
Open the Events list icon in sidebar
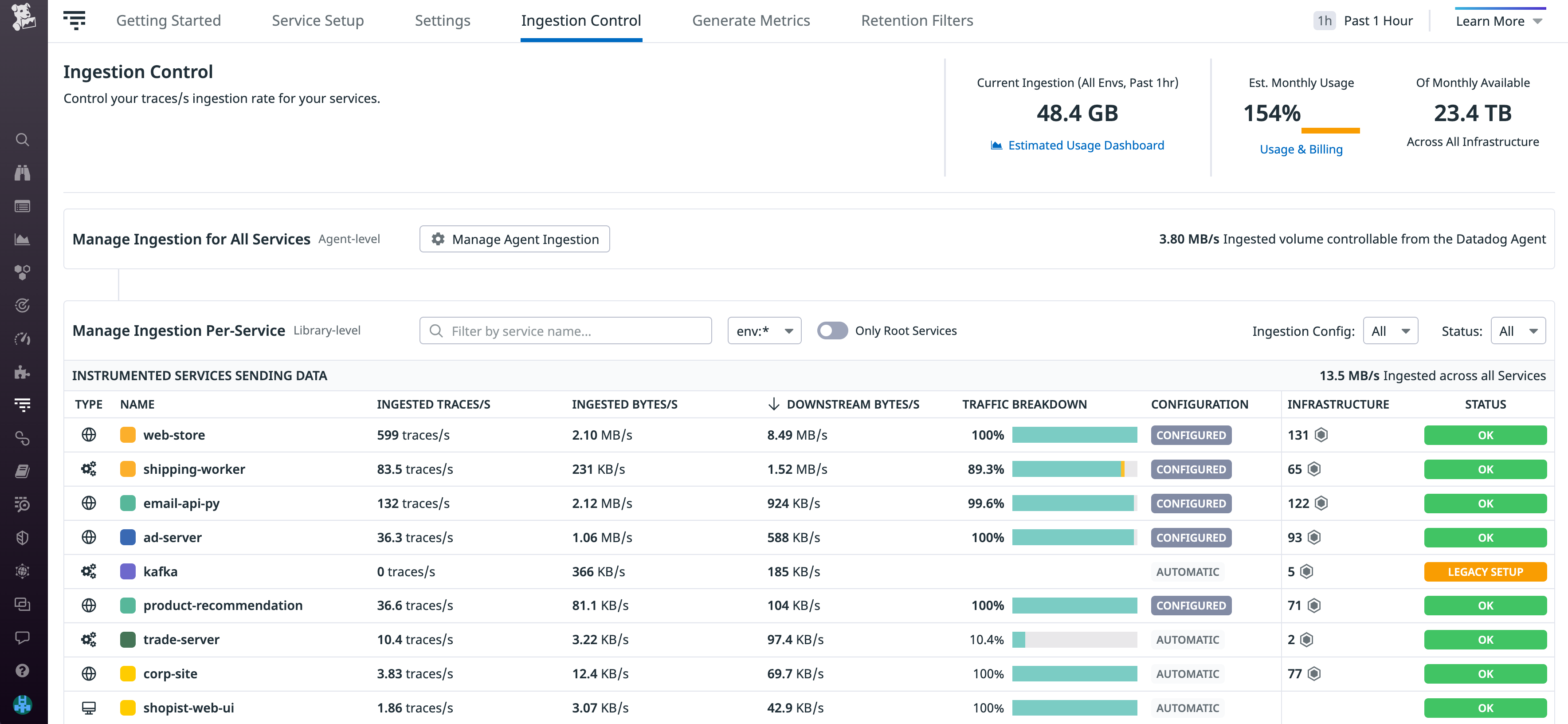[23, 206]
